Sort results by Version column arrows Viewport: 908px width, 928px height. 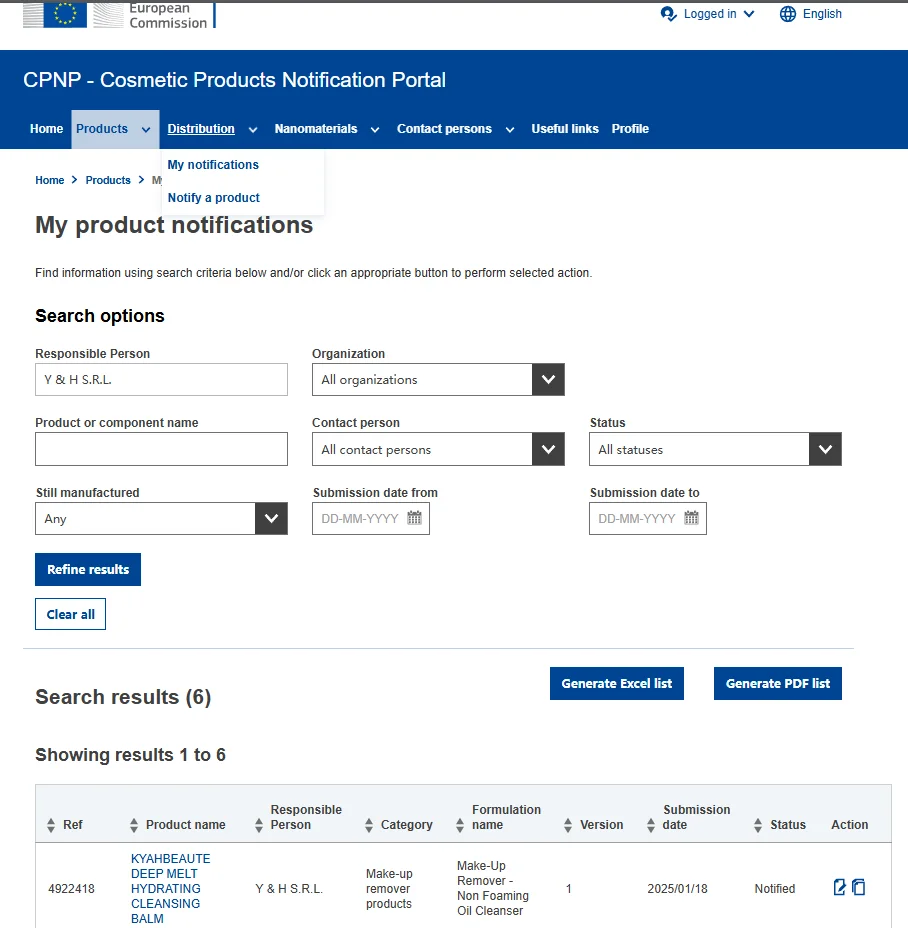(x=568, y=825)
